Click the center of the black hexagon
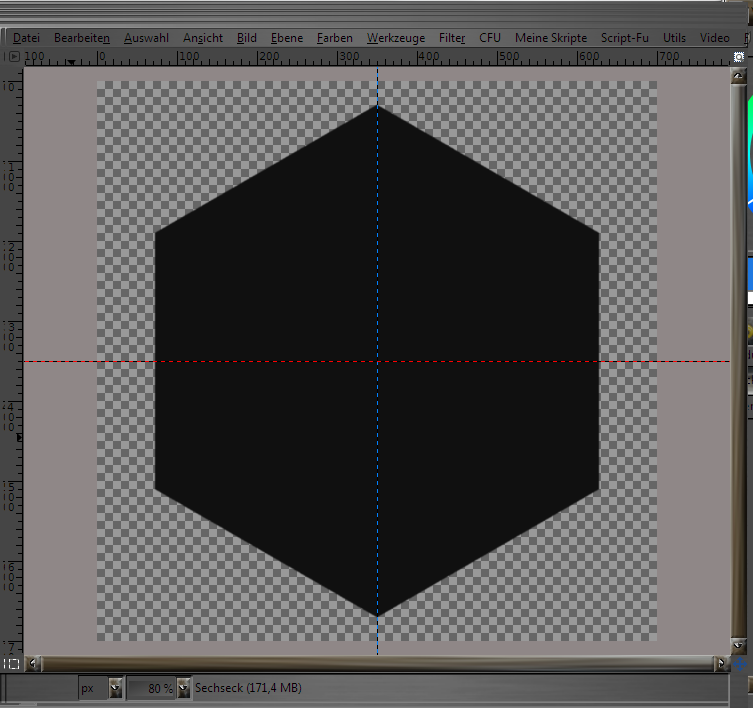 coord(377,361)
